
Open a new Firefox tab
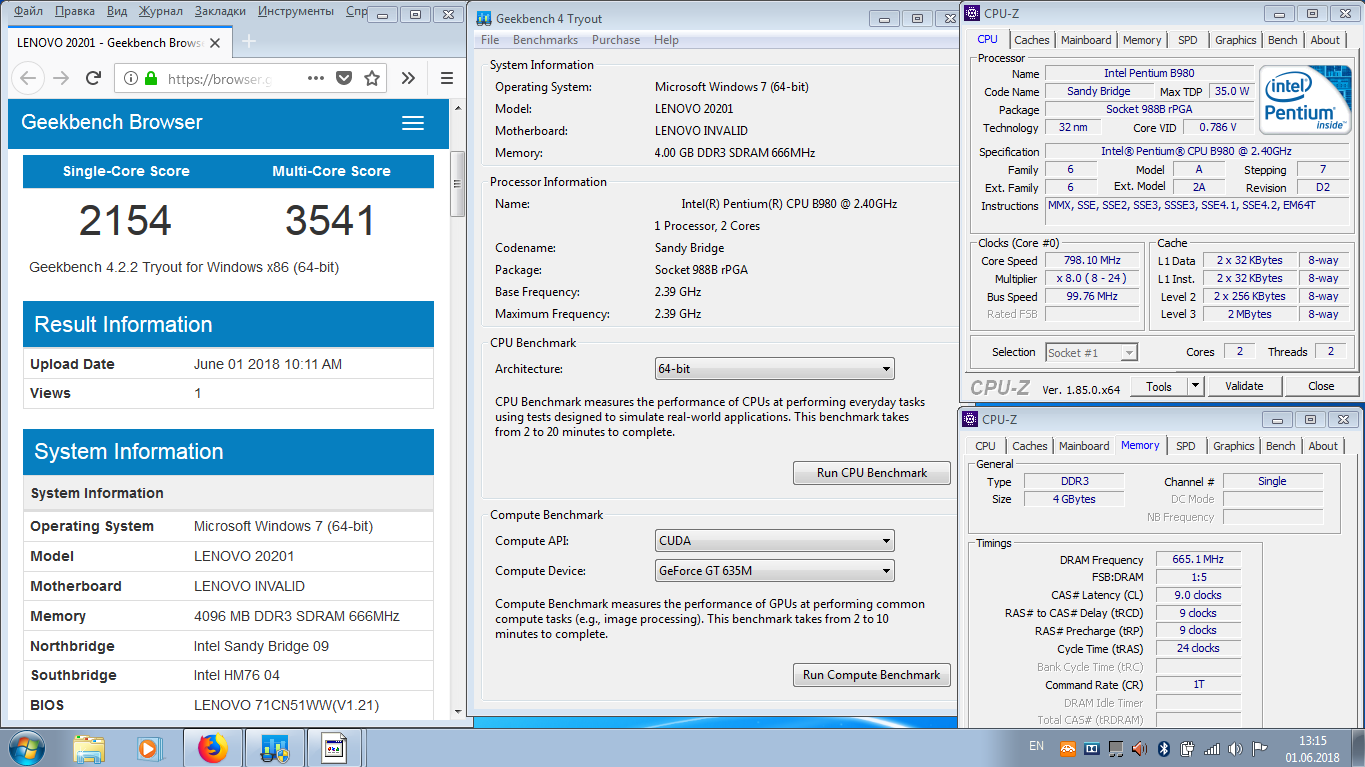coord(250,41)
